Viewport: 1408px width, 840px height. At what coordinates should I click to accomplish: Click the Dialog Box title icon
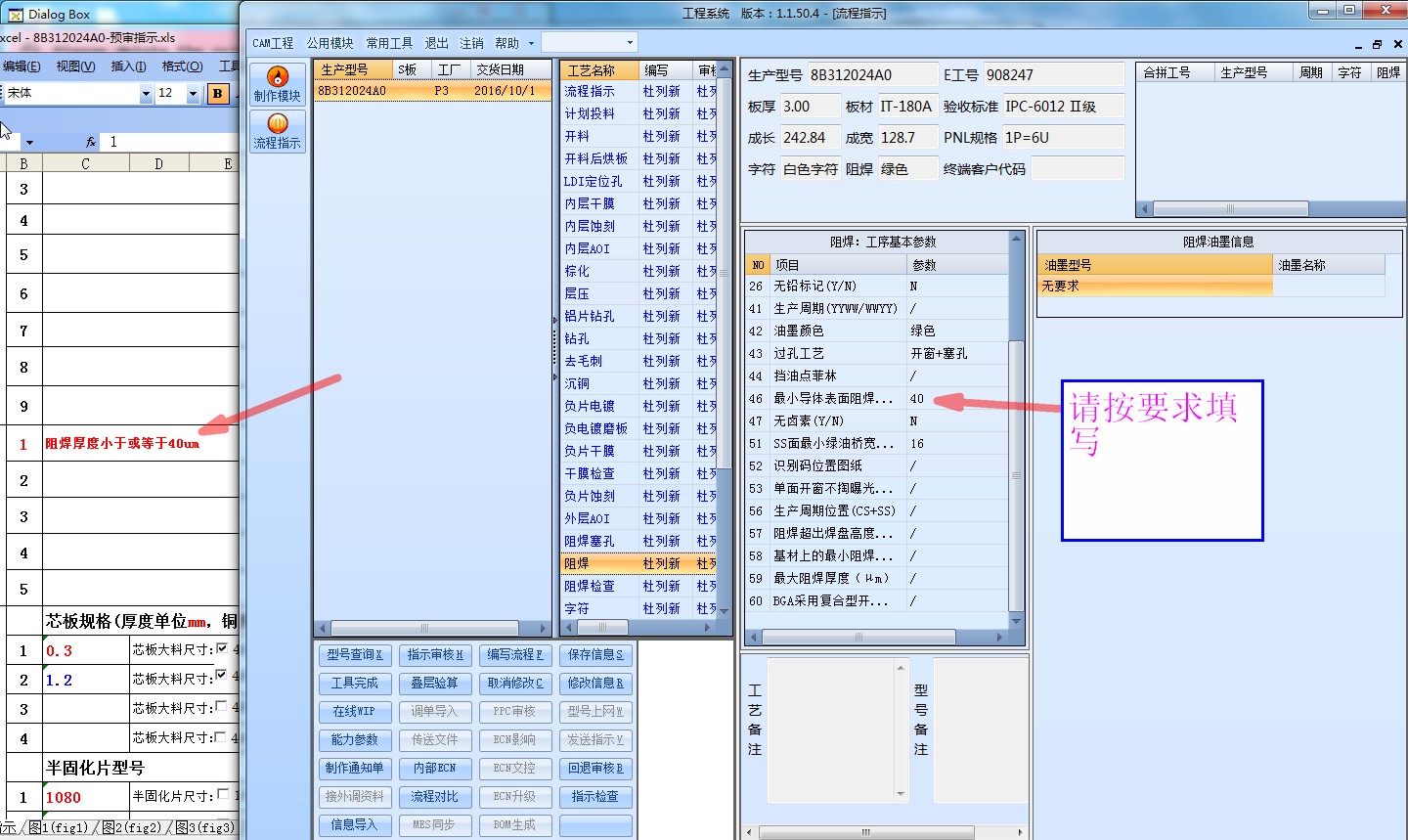click(x=15, y=15)
